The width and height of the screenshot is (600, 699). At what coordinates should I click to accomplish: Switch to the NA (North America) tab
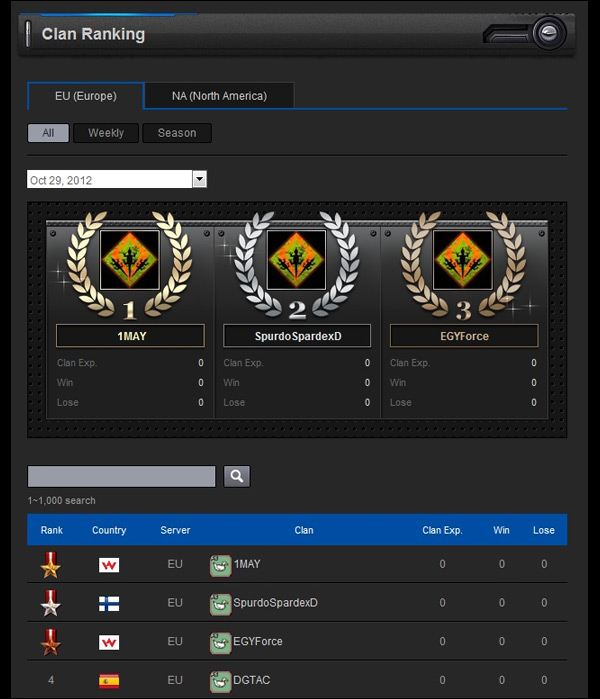tap(219, 96)
